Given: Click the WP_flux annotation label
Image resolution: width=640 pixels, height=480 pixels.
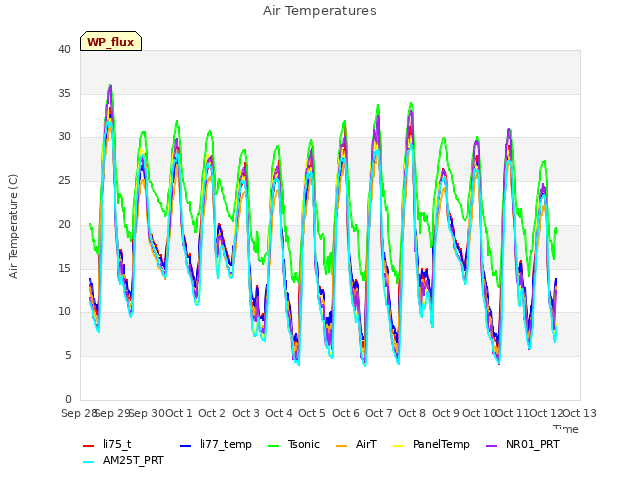Looking at the screenshot, I should pos(111,42).
